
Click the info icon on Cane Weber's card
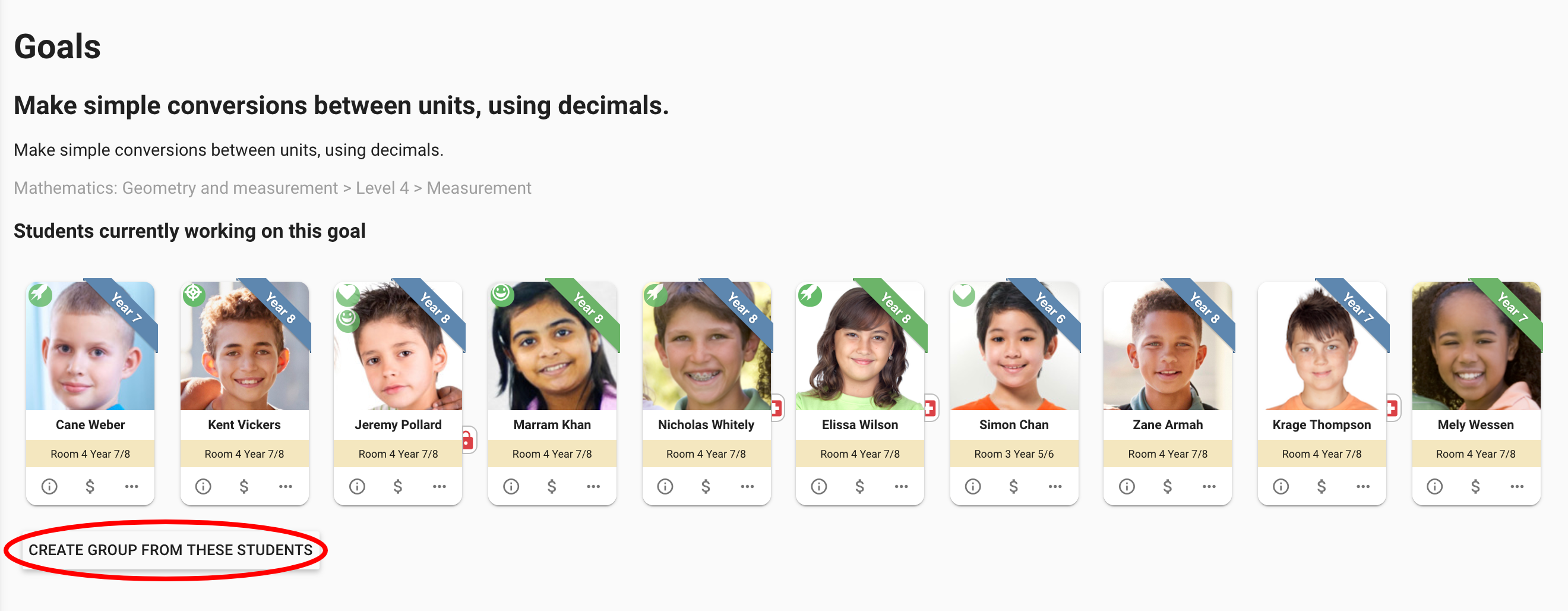pos(49,486)
